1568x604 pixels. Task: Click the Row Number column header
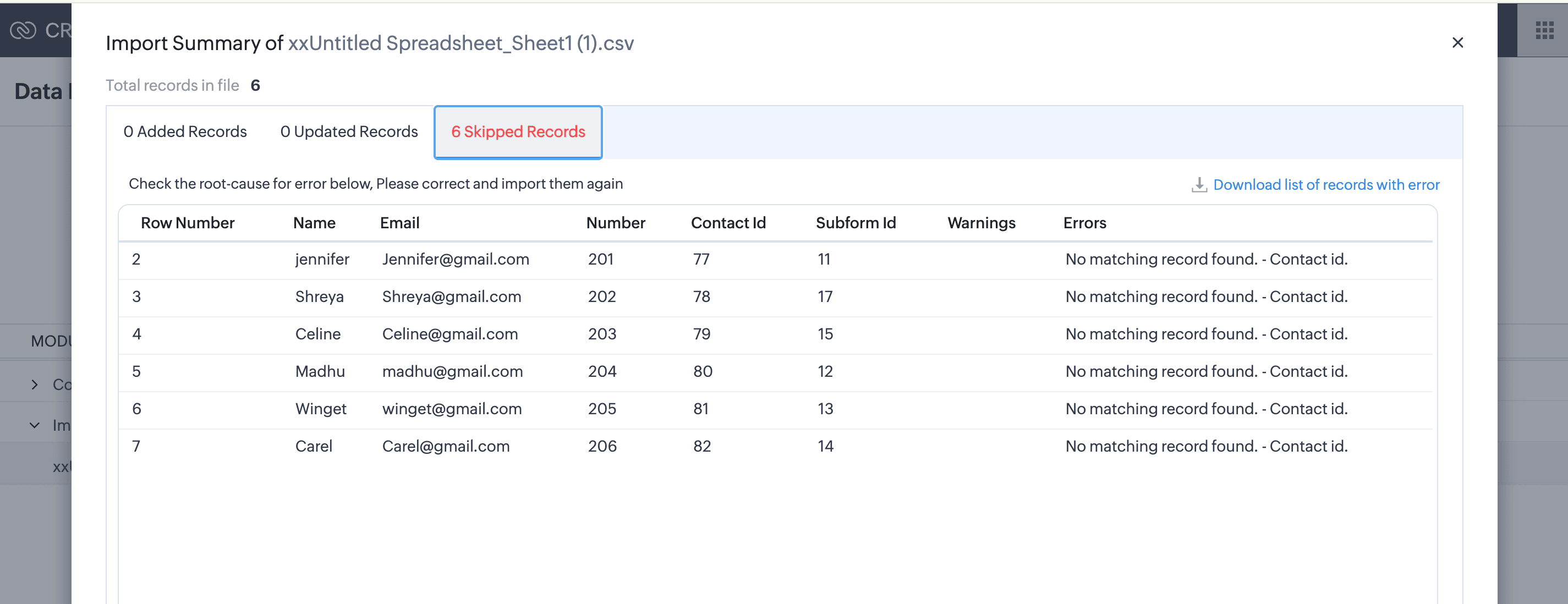tap(188, 223)
